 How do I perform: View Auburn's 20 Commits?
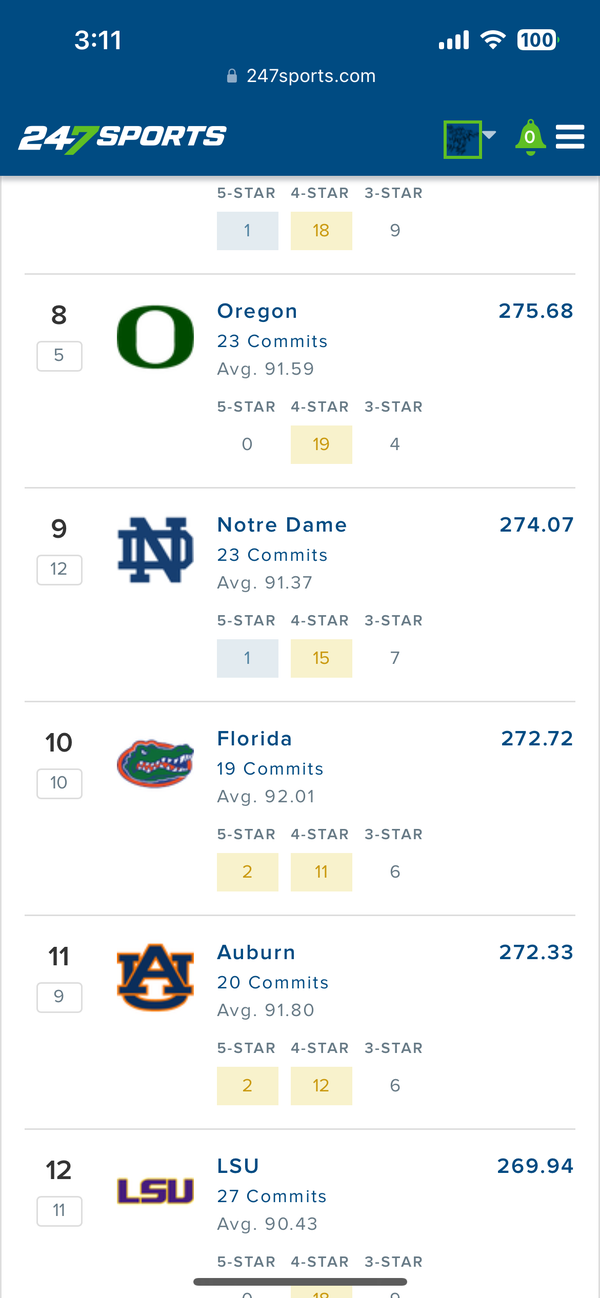point(273,983)
